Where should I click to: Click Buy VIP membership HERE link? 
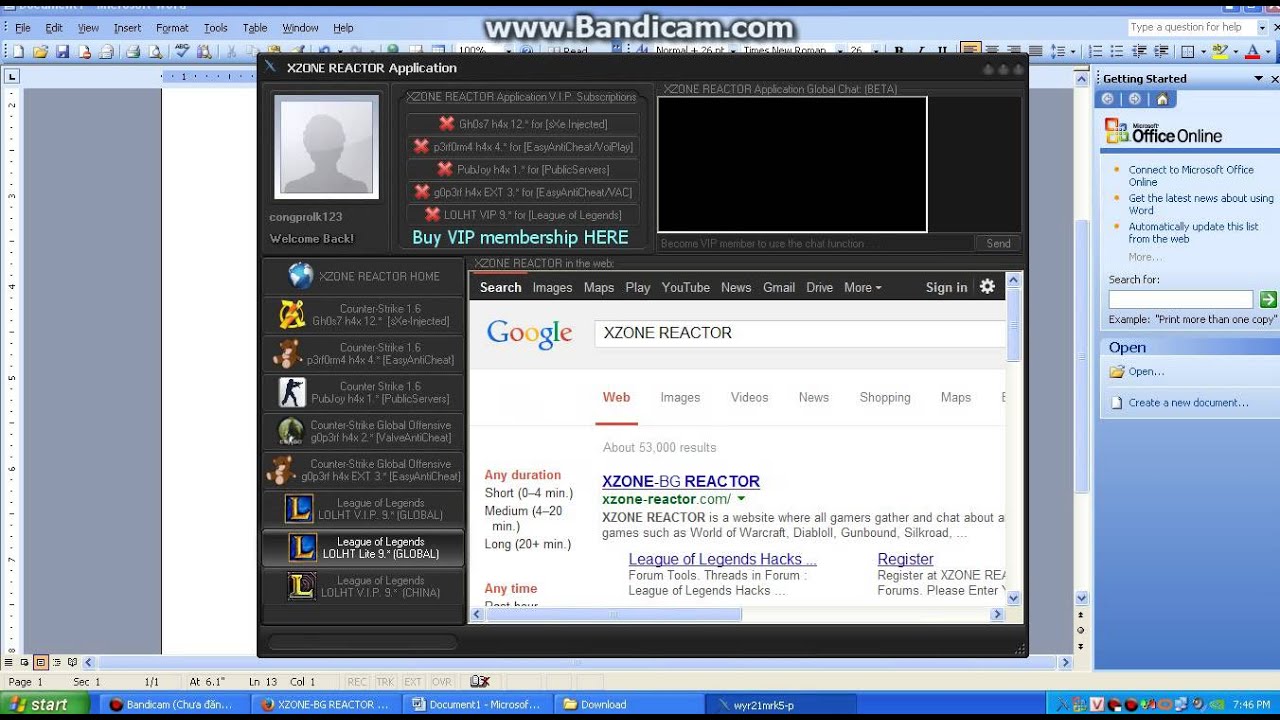[x=520, y=238]
